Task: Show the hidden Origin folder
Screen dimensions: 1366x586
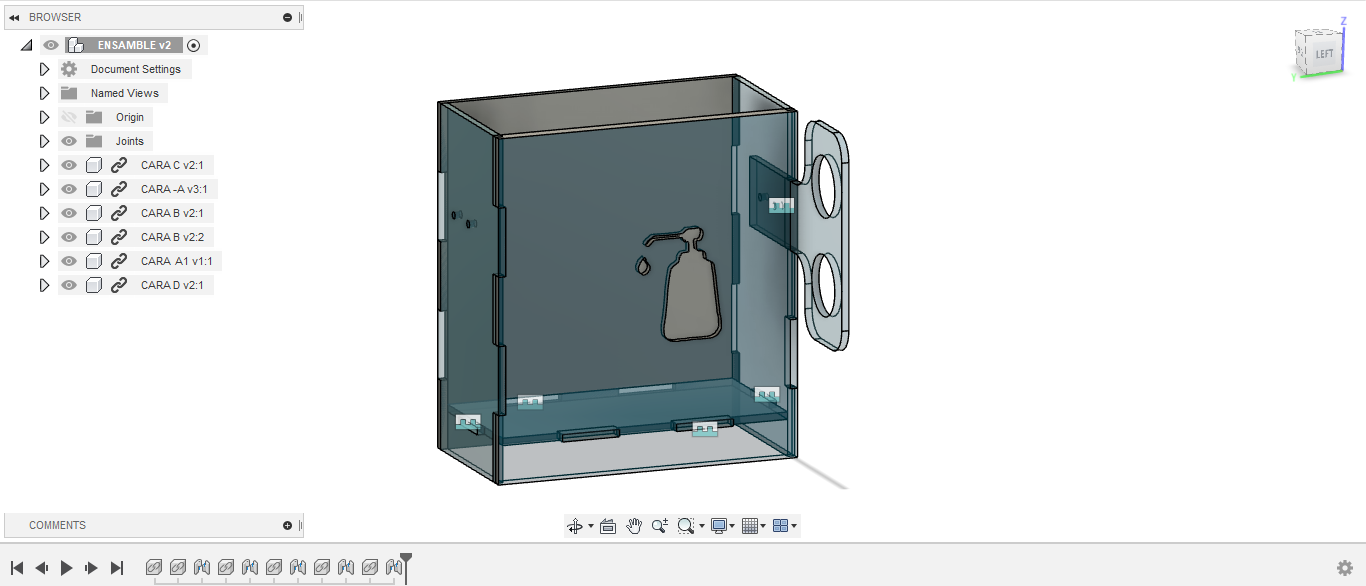Action: [x=69, y=117]
